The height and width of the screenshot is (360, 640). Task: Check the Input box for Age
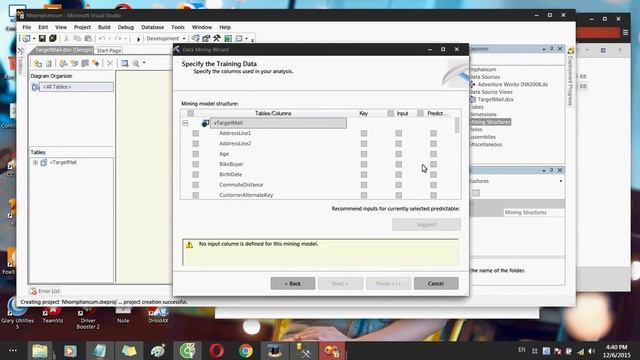coord(399,154)
